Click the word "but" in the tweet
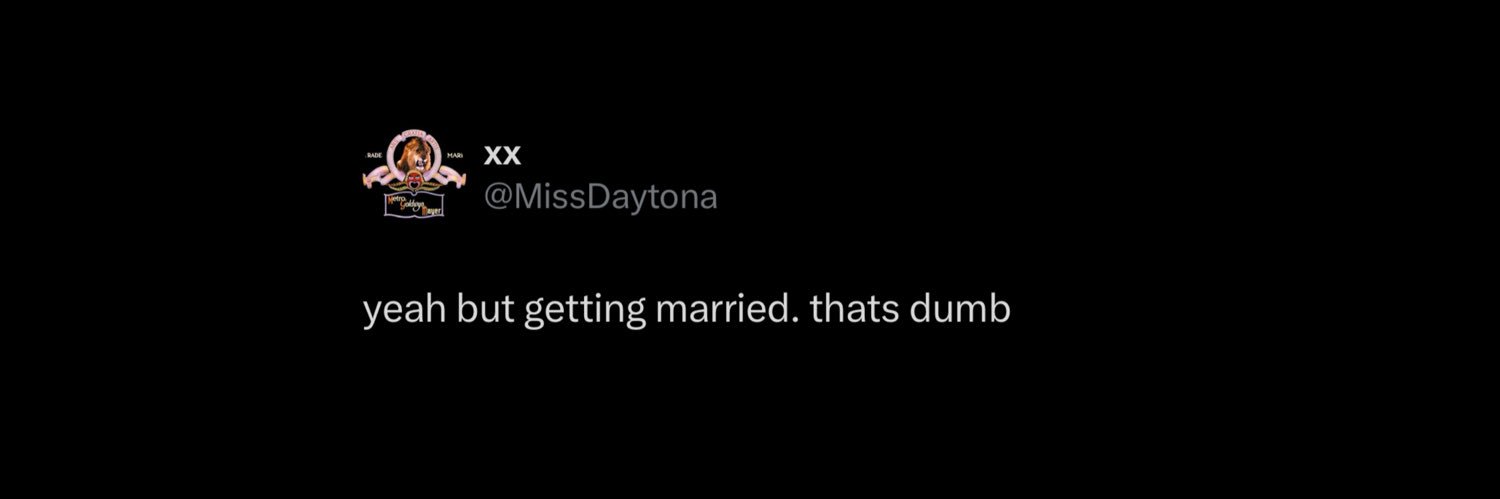Viewport: 1500px width, 499px height. pos(485,309)
